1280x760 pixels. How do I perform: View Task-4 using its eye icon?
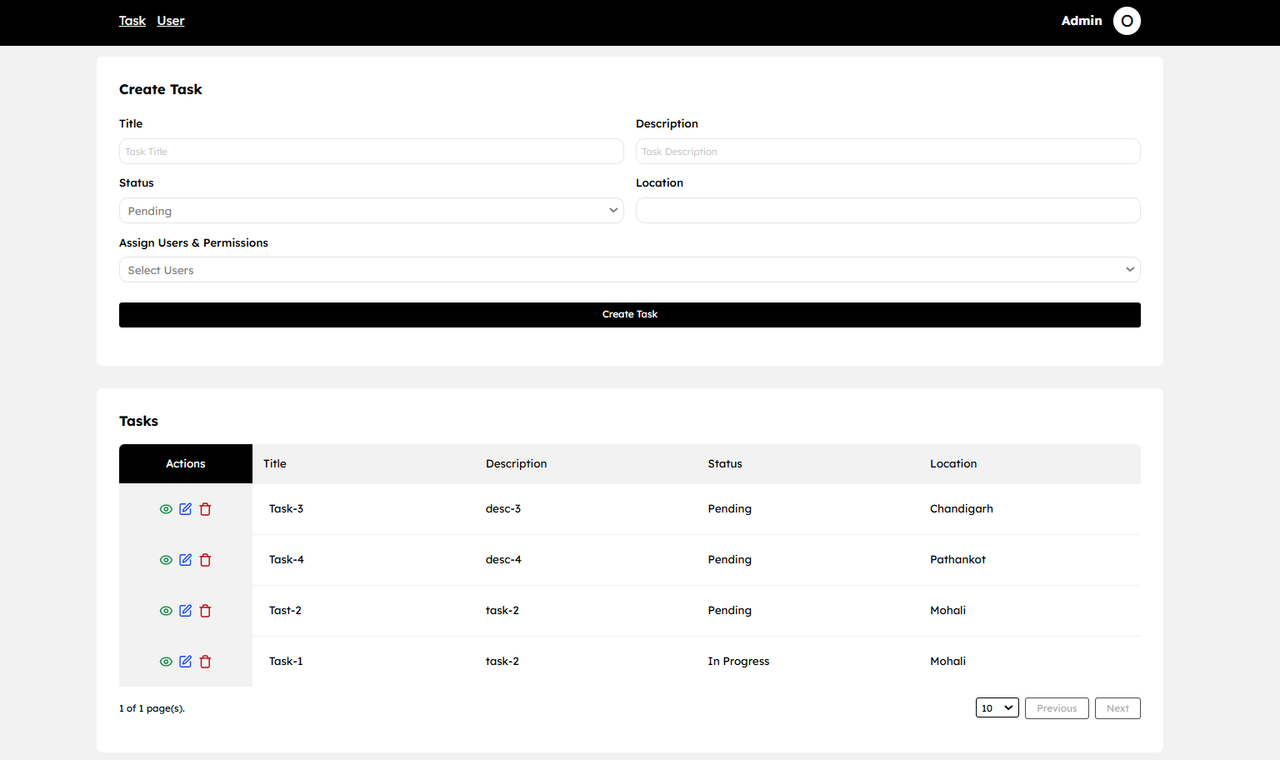pos(166,560)
